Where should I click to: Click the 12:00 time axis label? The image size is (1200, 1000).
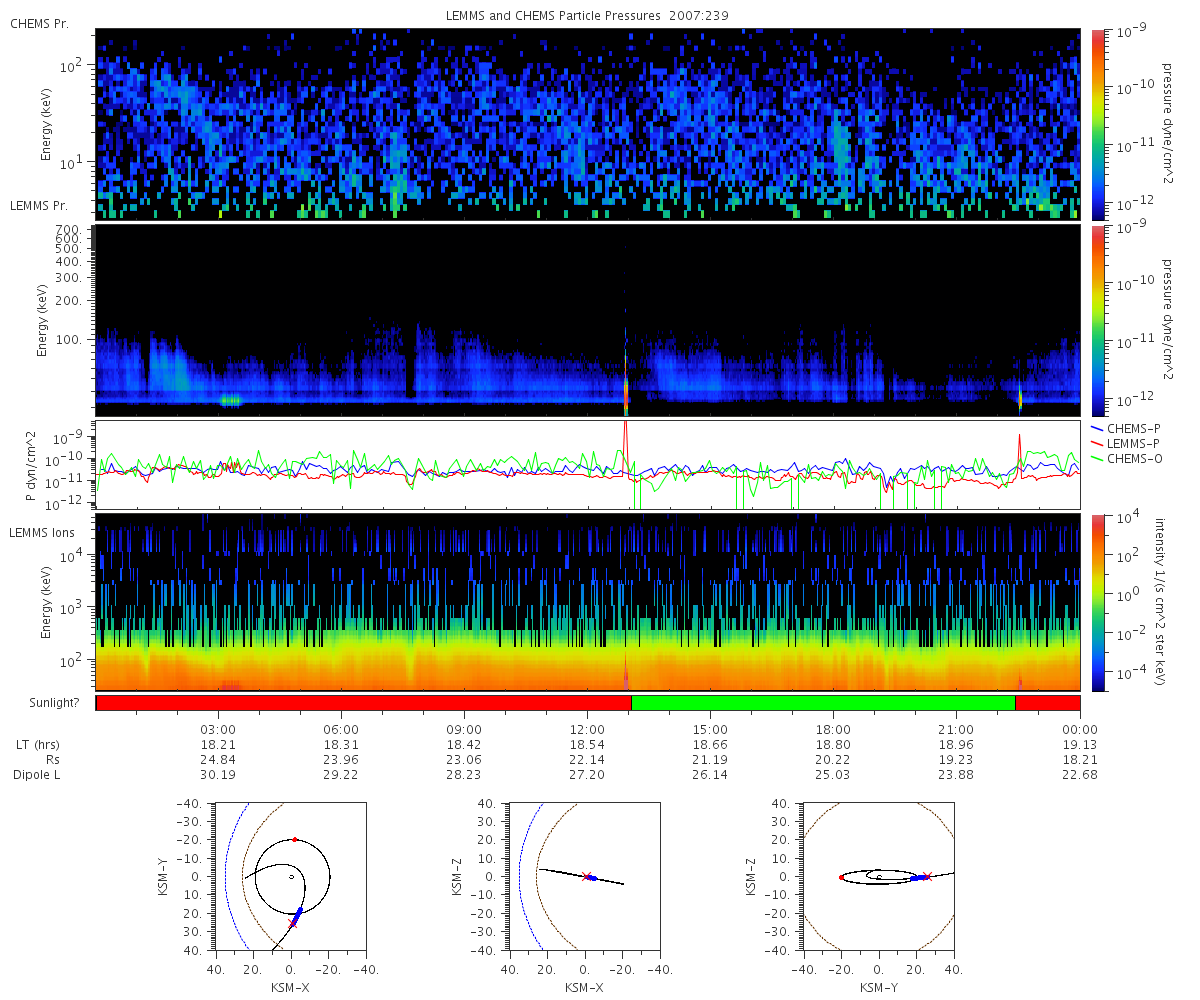[587, 728]
